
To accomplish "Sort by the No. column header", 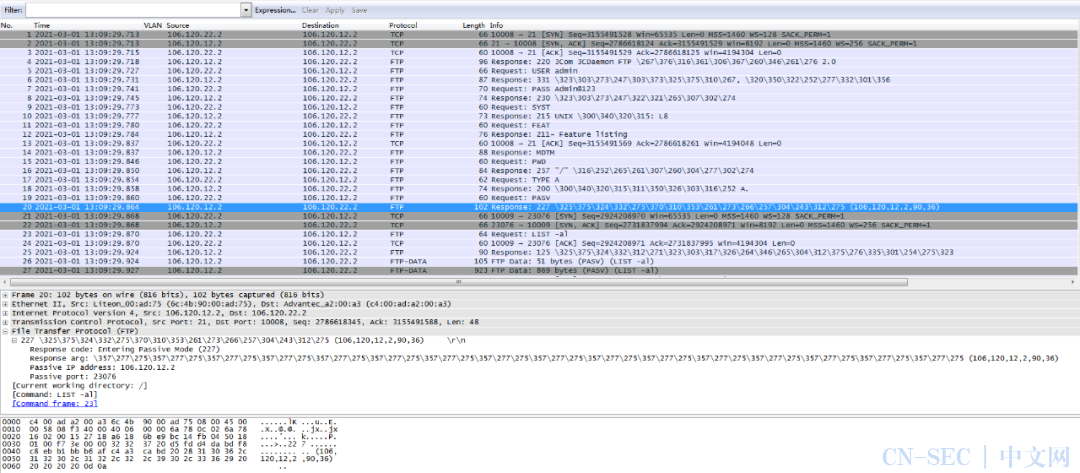I will (7, 25).
